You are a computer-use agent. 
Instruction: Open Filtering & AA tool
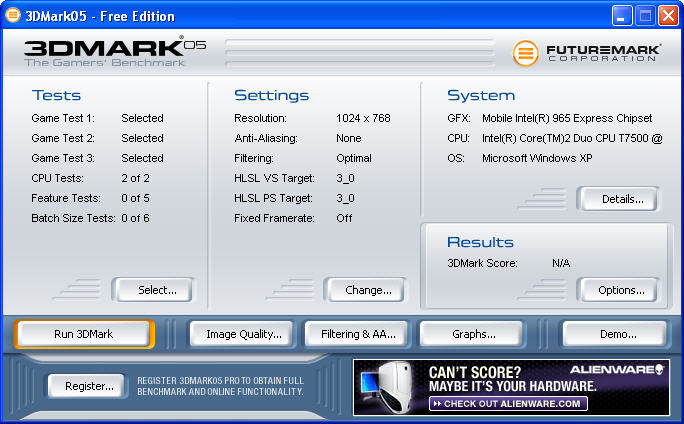(356, 334)
